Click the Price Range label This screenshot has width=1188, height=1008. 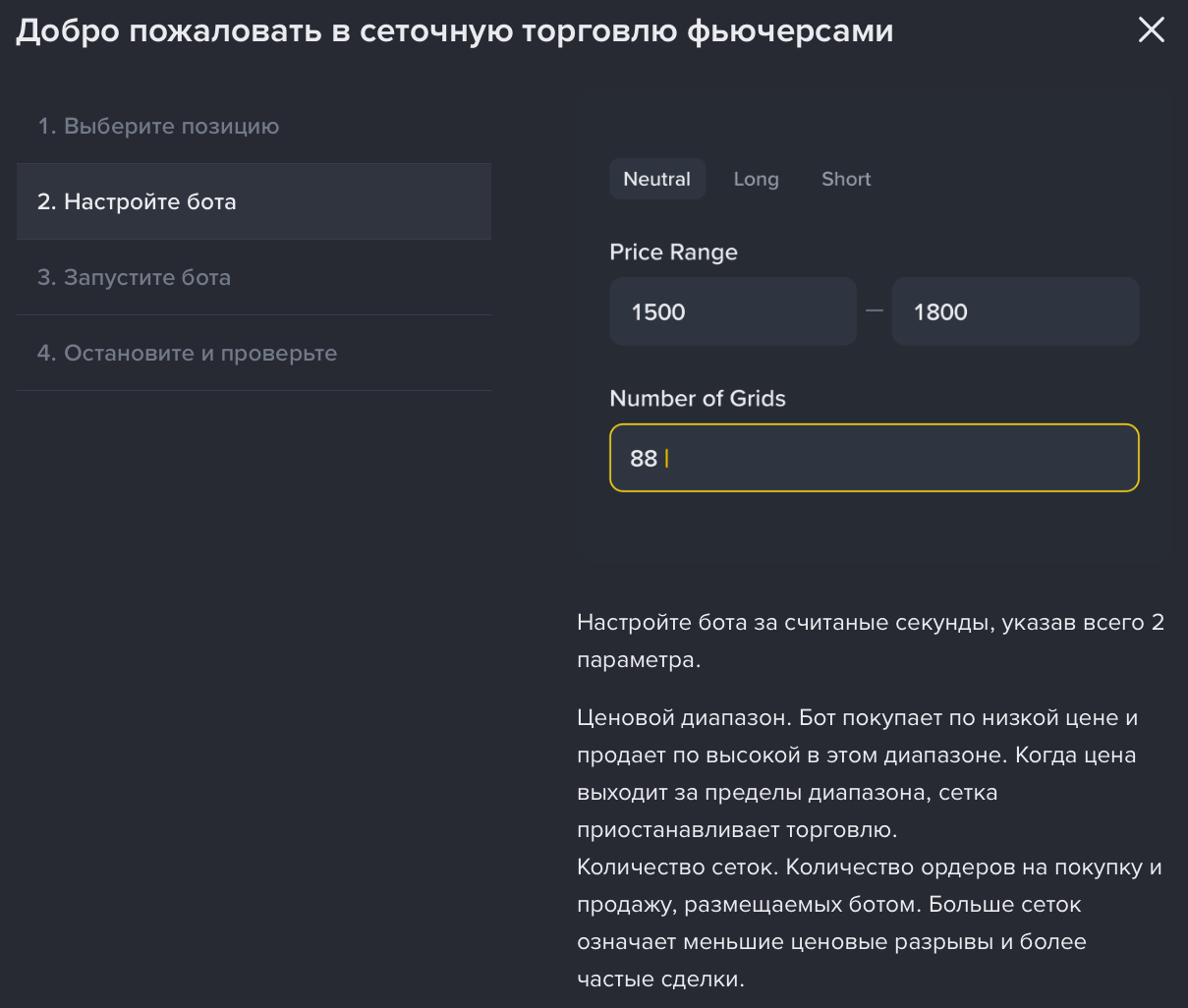pyautogui.click(x=673, y=252)
